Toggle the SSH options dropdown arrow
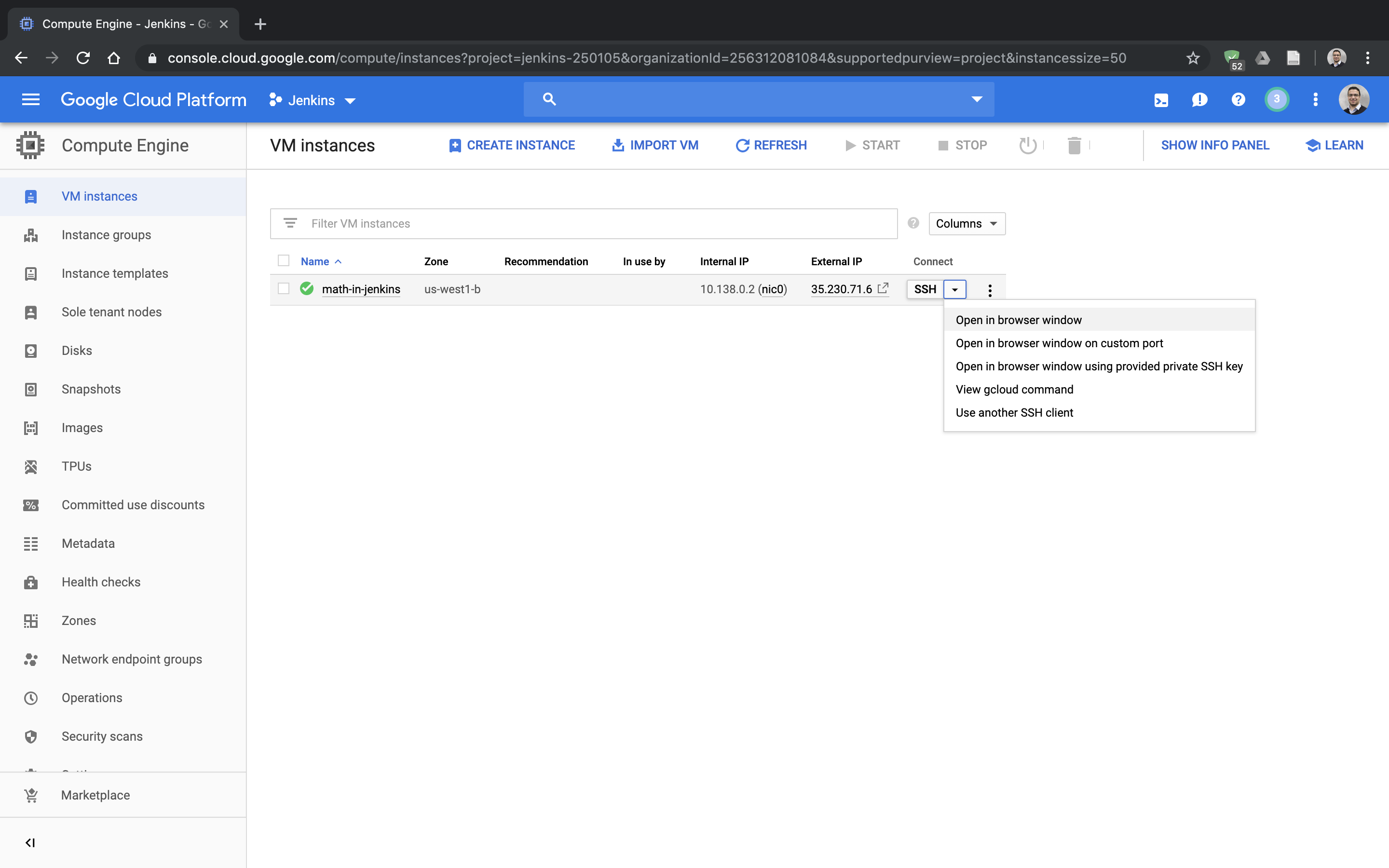The height and width of the screenshot is (868, 1389). tap(954, 289)
